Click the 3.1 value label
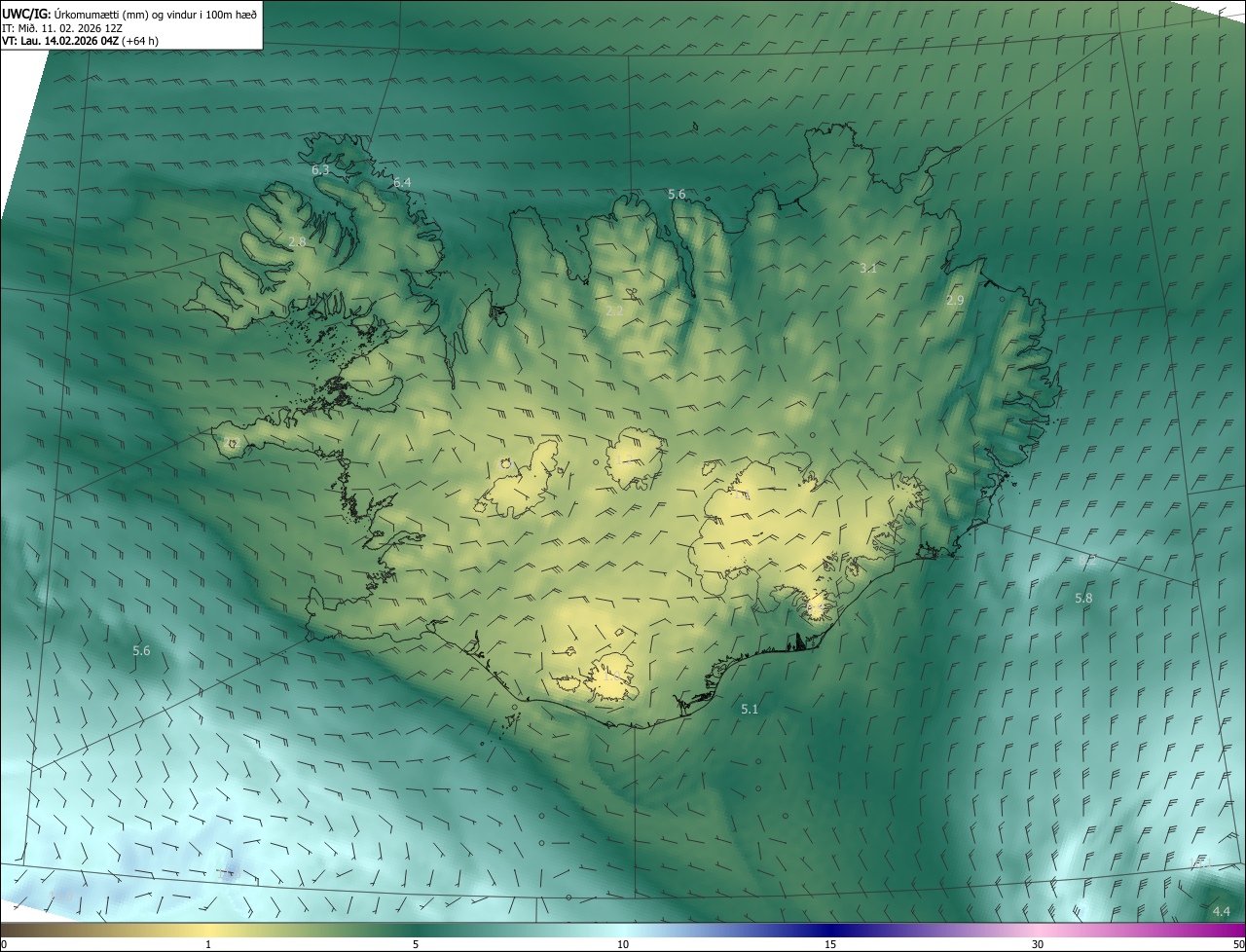 coord(868,268)
